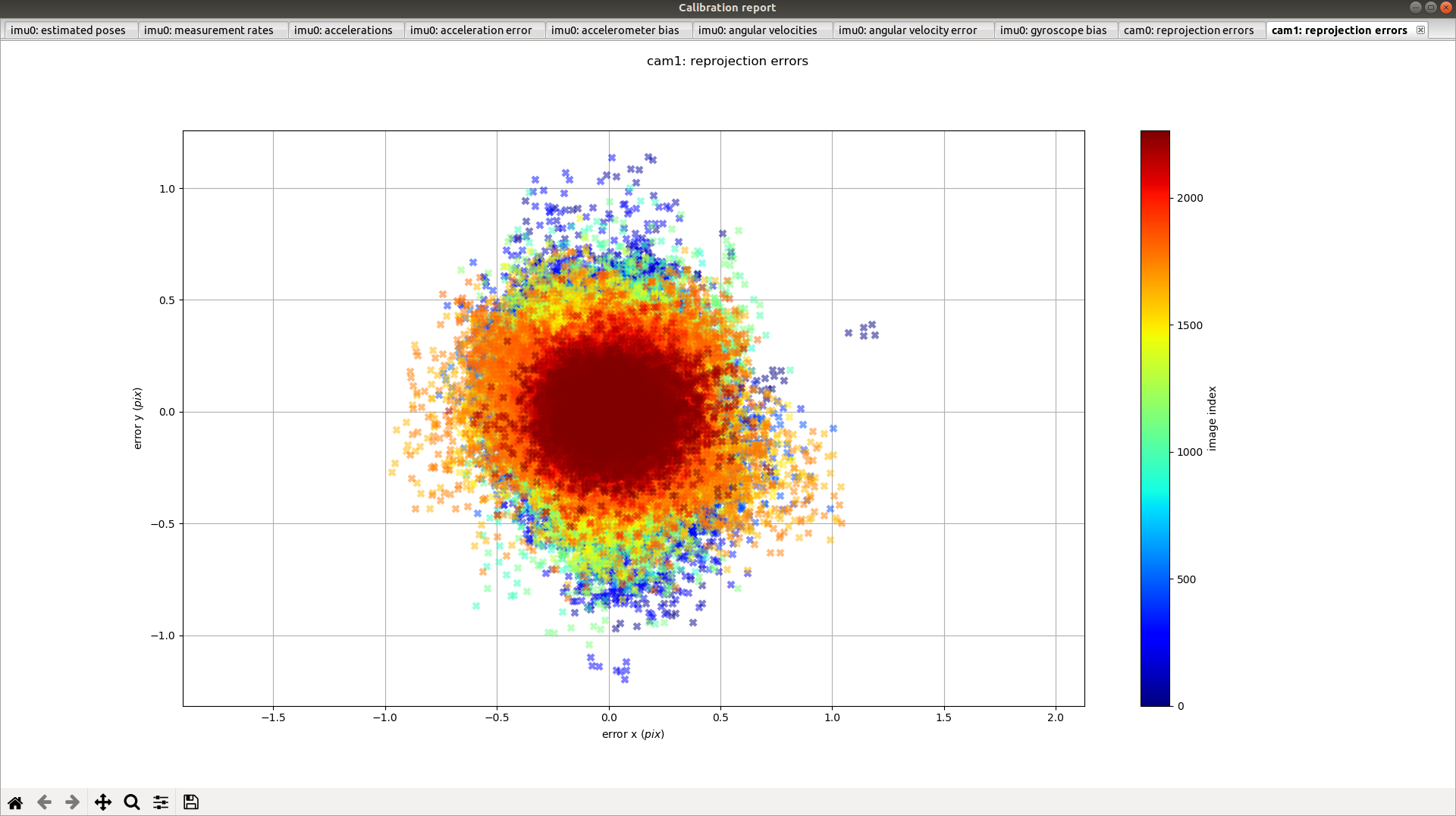Screen dimensions: 1456x816
Task: Click the 'image index' colorbar label
Action: 1212,419
